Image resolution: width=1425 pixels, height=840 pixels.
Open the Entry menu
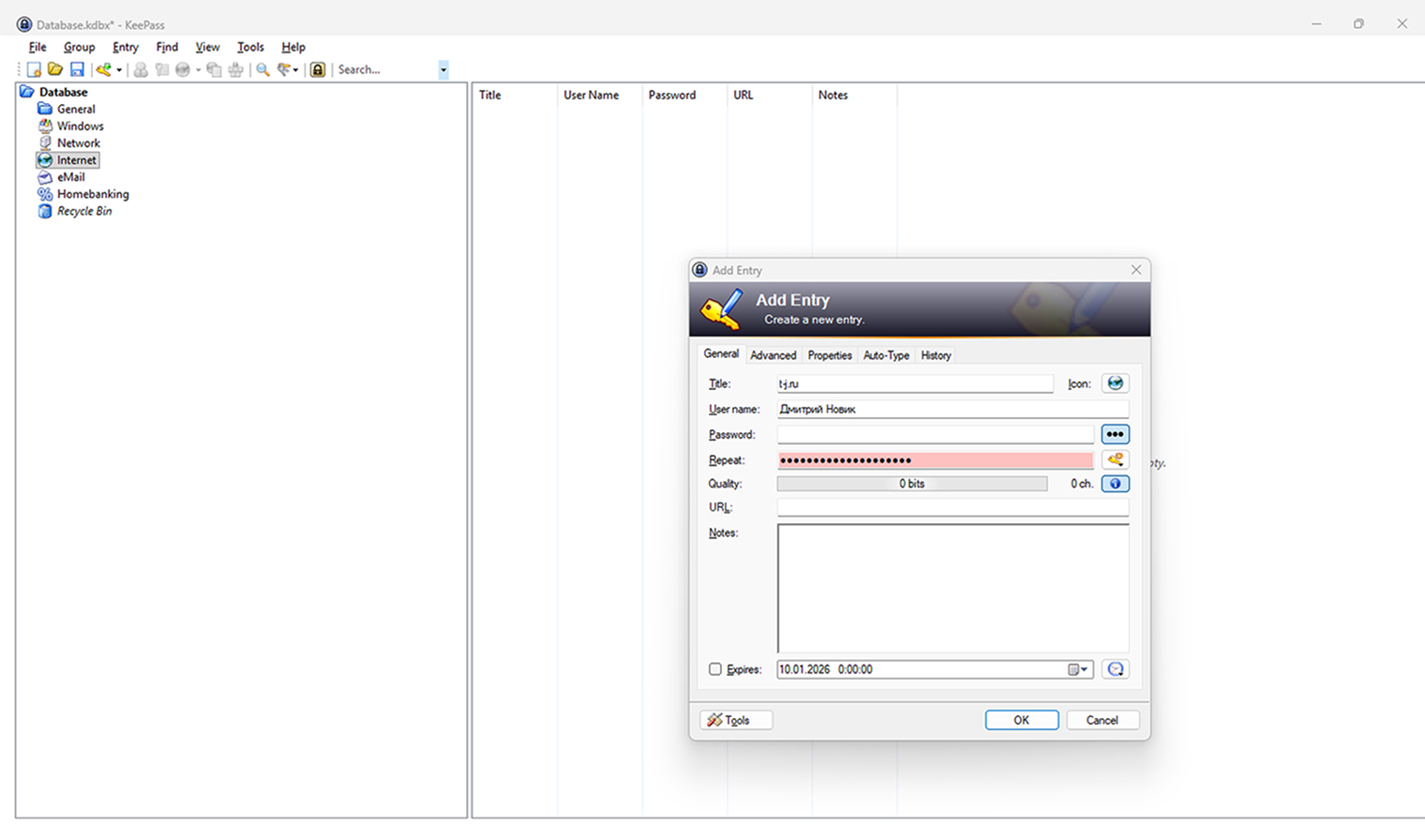point(125,47)
